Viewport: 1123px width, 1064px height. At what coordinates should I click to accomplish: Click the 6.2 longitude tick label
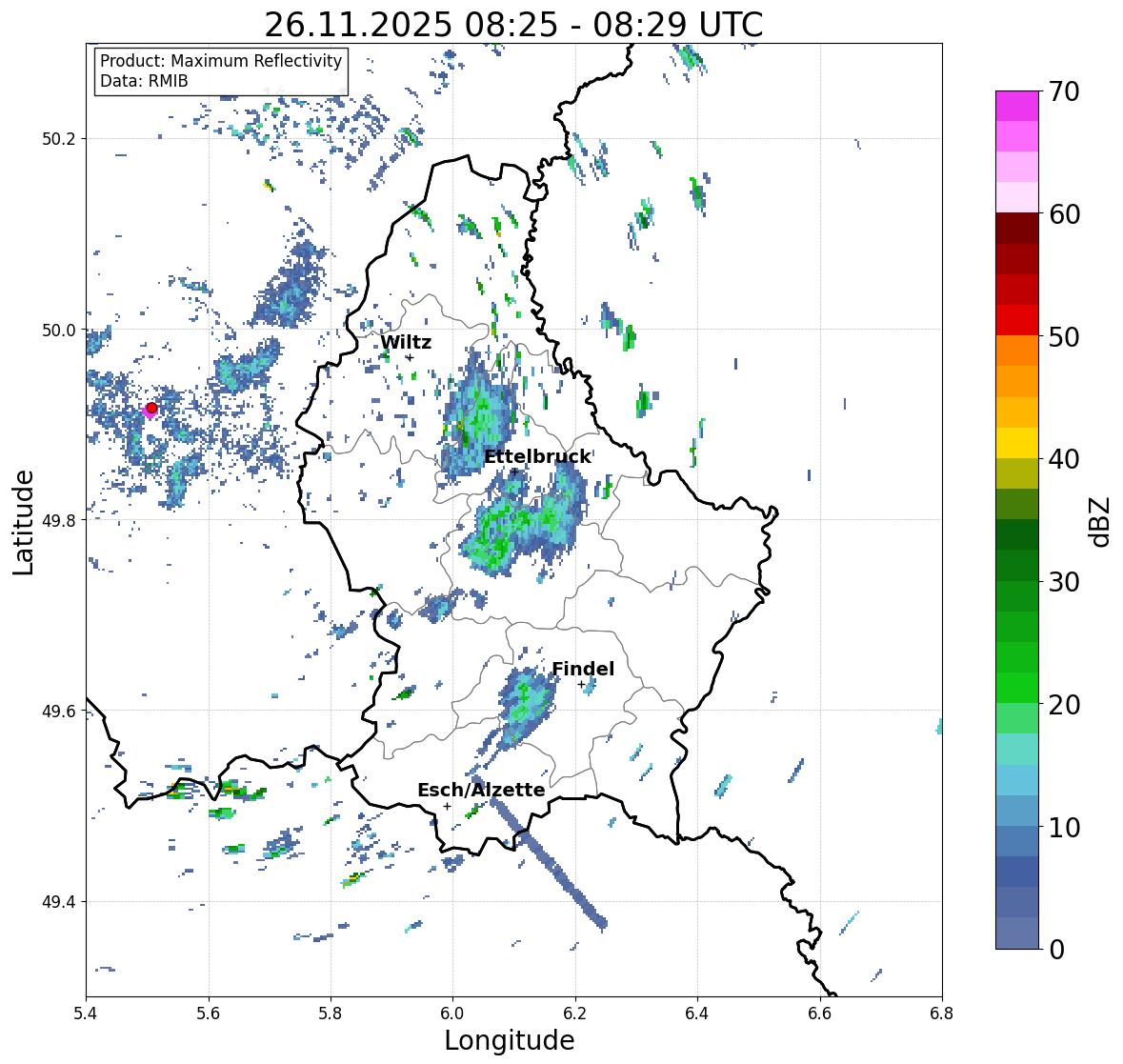[x=575, y=1013]
